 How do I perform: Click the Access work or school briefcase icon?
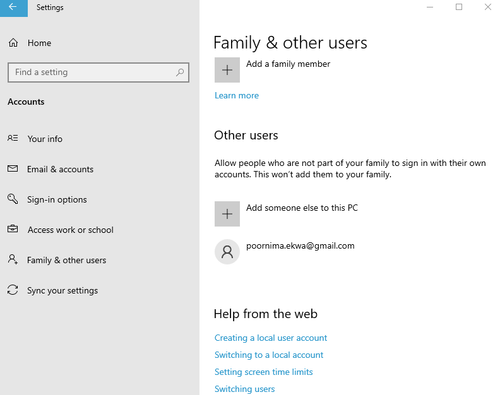(13, 229)
